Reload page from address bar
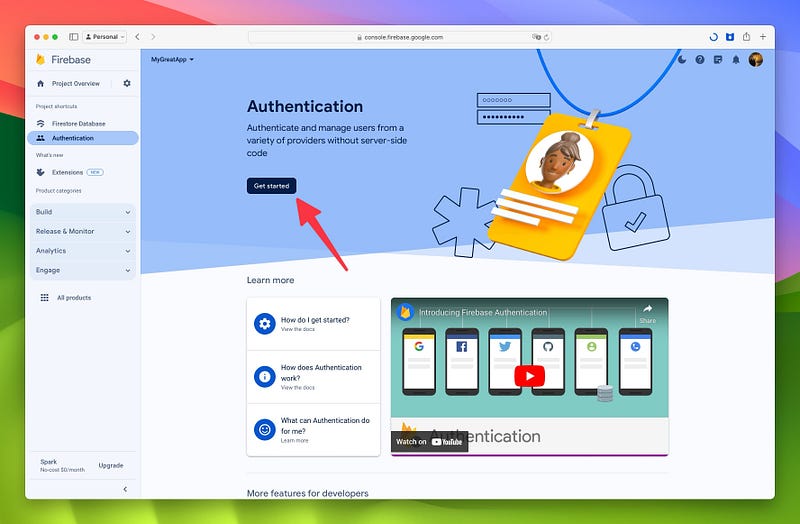Screen dimensions: 800x524 point(546,37)
